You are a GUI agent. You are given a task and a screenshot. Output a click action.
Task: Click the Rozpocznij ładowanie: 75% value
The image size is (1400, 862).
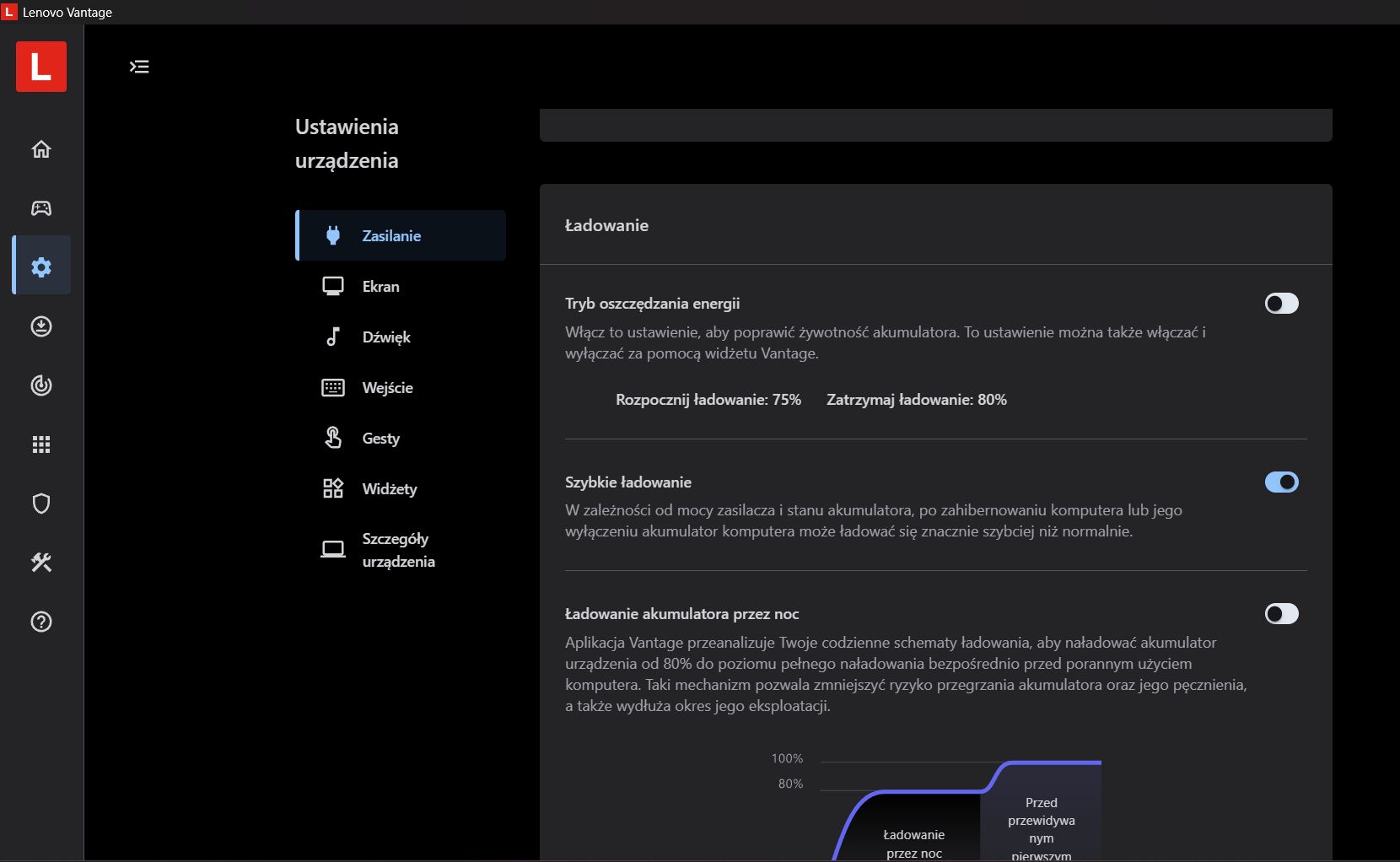pos(708,400)
